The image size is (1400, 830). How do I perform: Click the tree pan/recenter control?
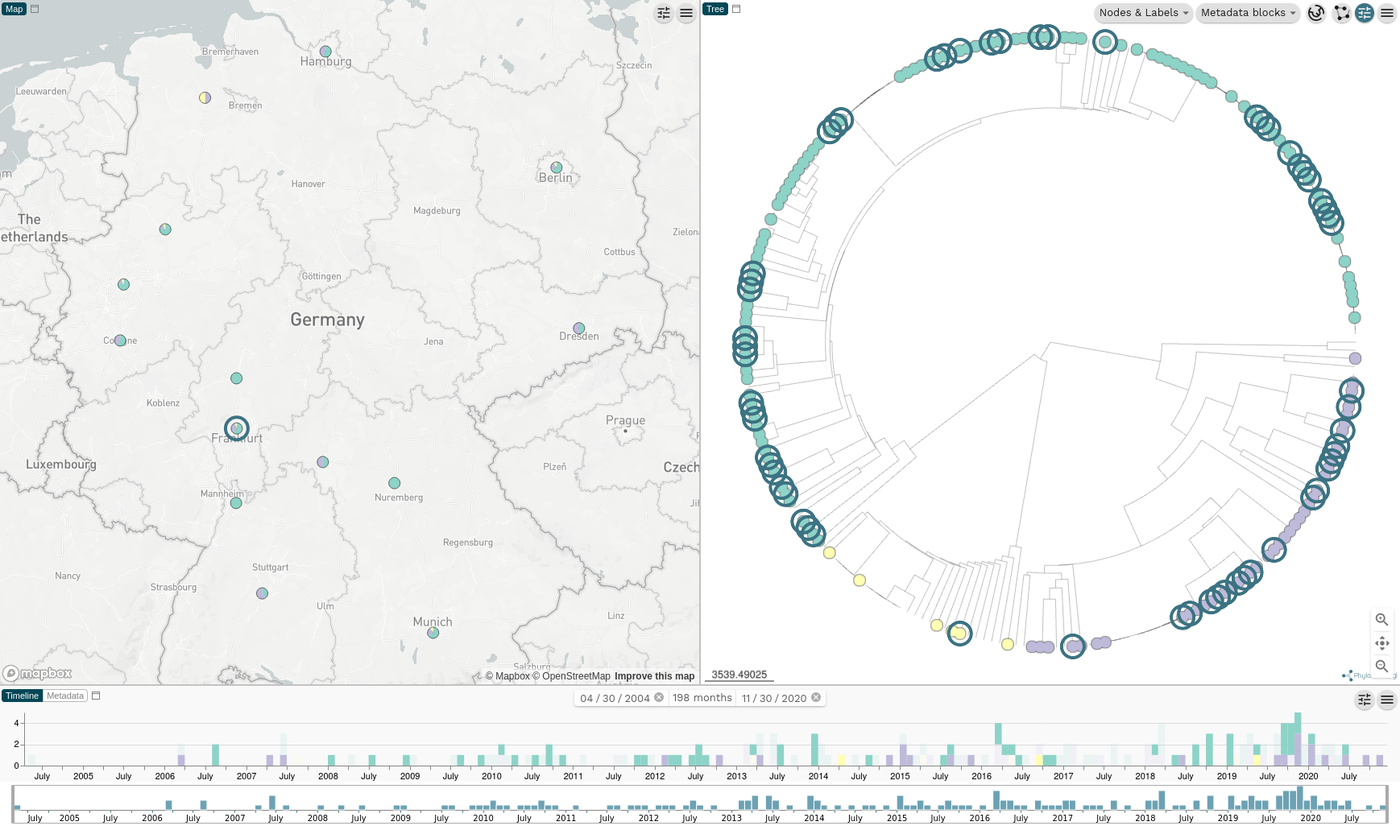pos(1382,643)
